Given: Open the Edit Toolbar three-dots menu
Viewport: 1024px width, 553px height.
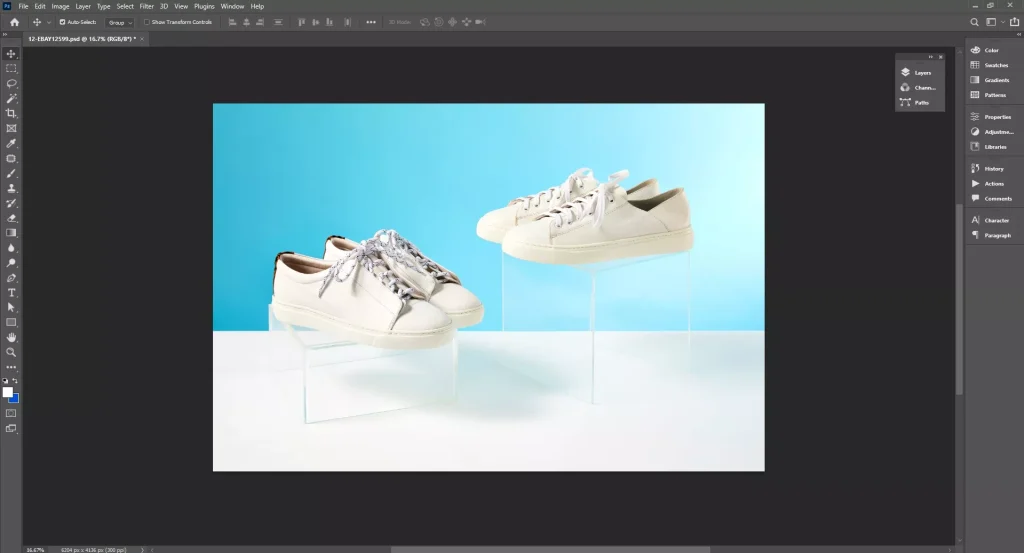Looking at the screenshot, I should (x=11, y=368).
